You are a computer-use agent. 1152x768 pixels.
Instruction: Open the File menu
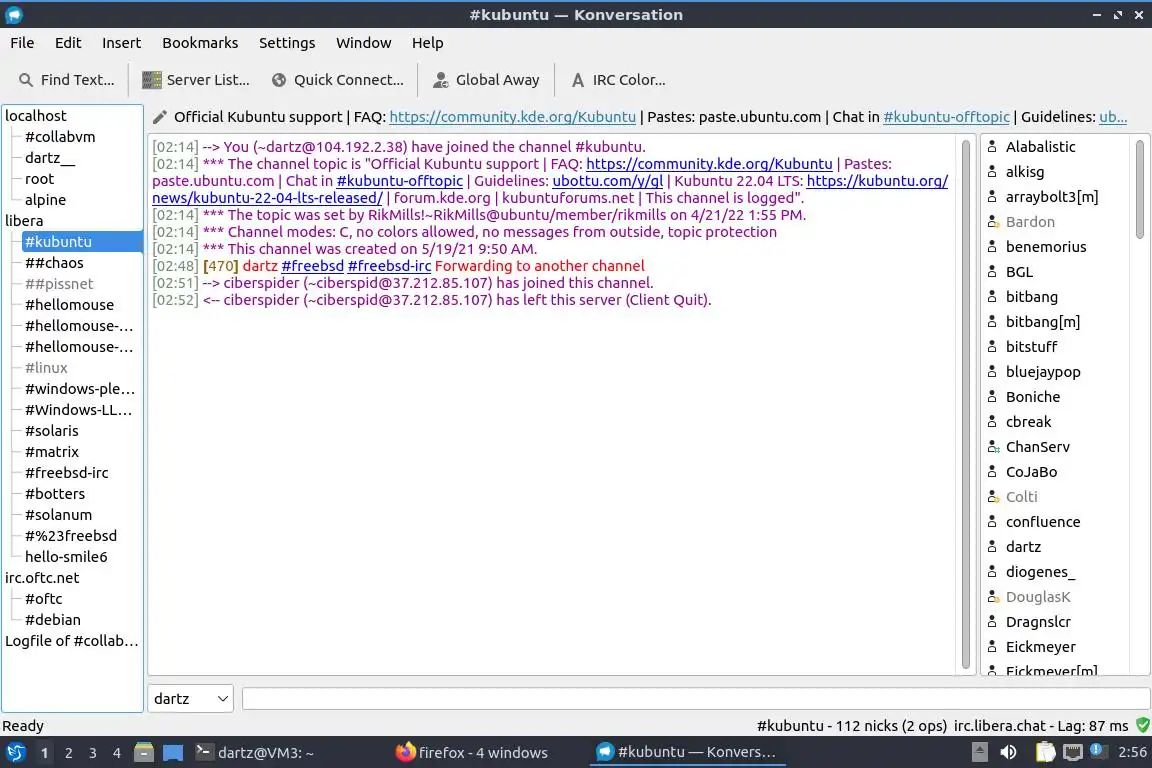22,43
